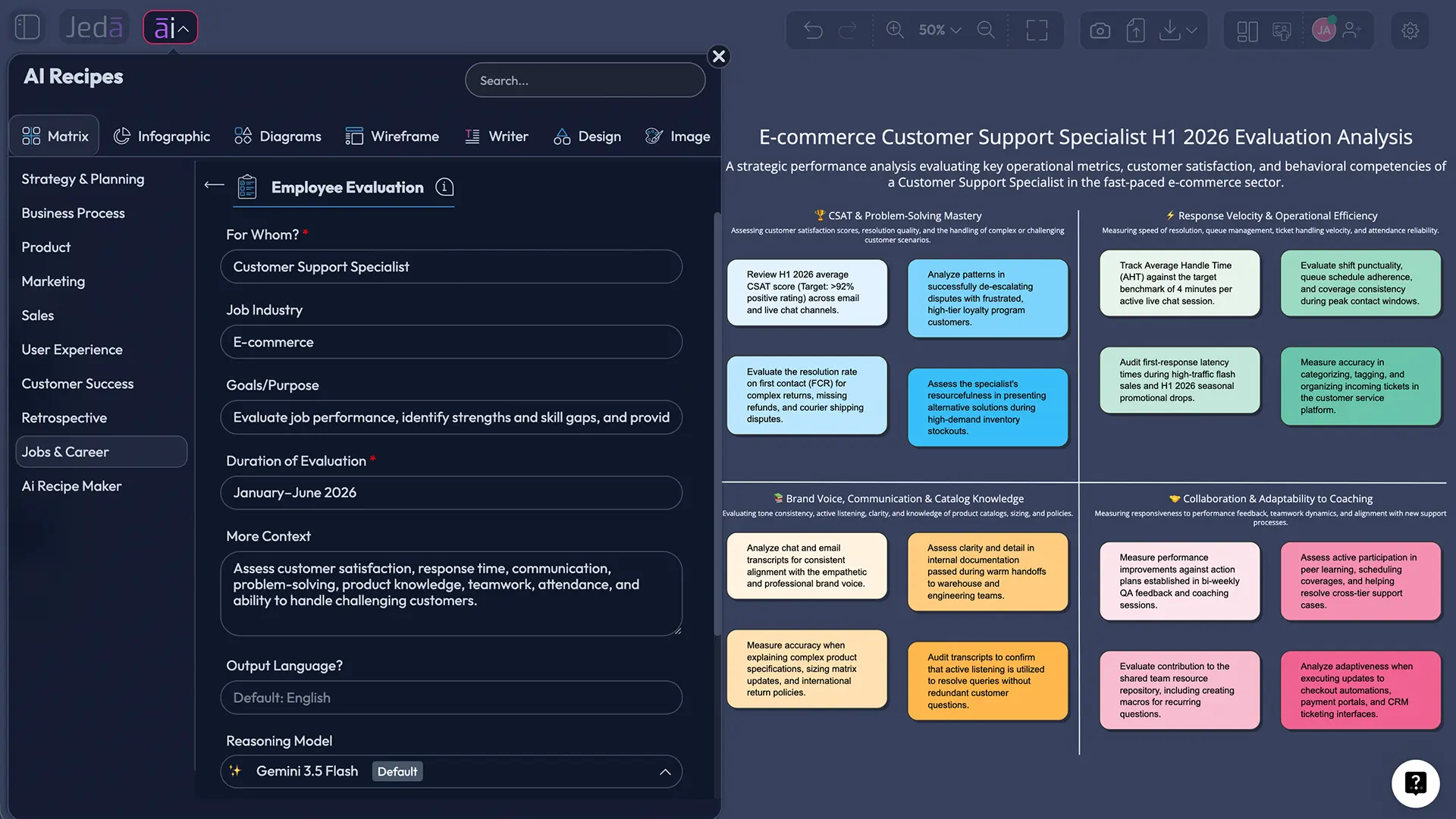
Task: Click the E-commerce evaluation analysis title
Action: click(1085, 136)
